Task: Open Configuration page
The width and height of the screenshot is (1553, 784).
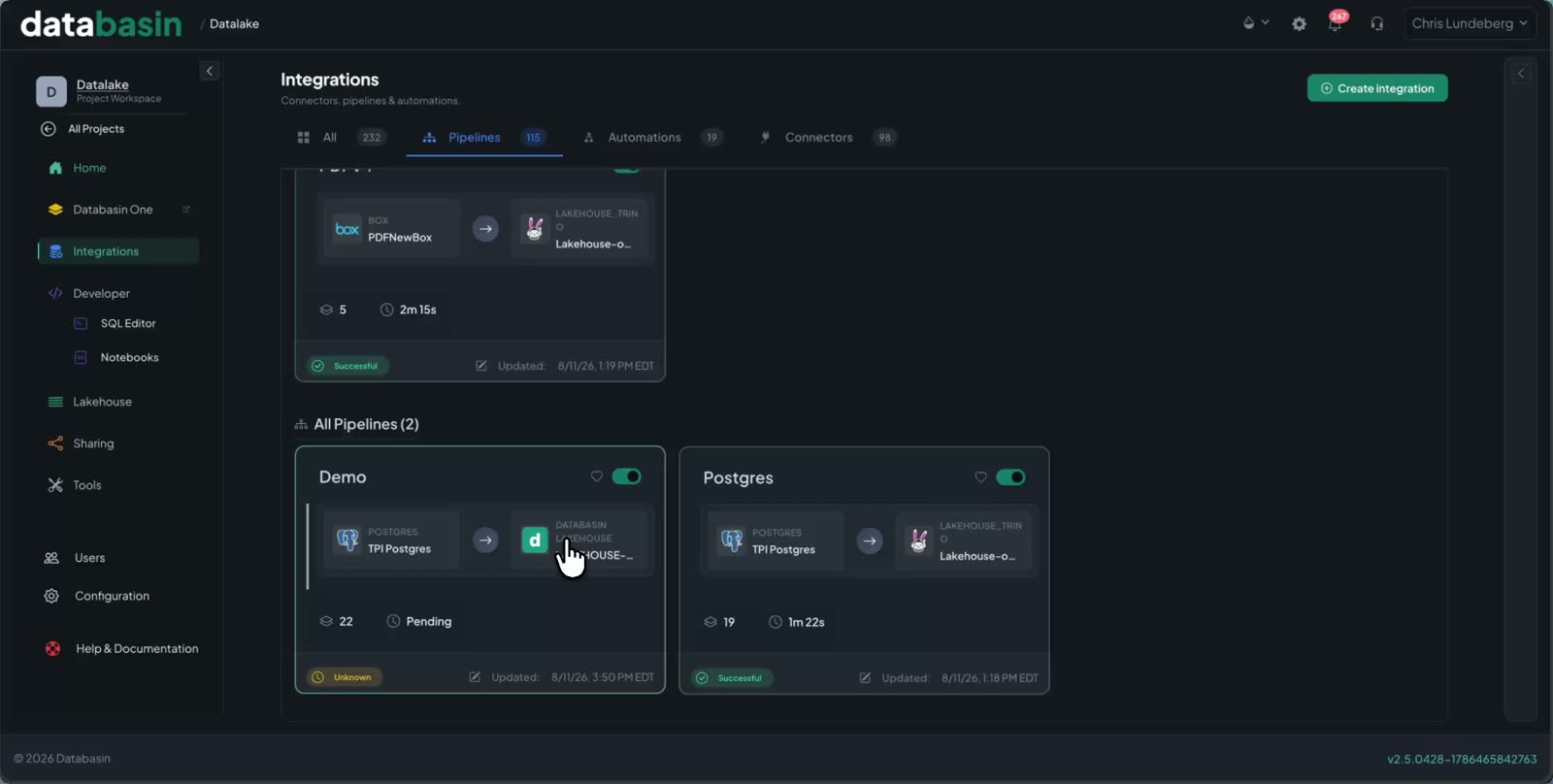Action: (x=112, y=596)
